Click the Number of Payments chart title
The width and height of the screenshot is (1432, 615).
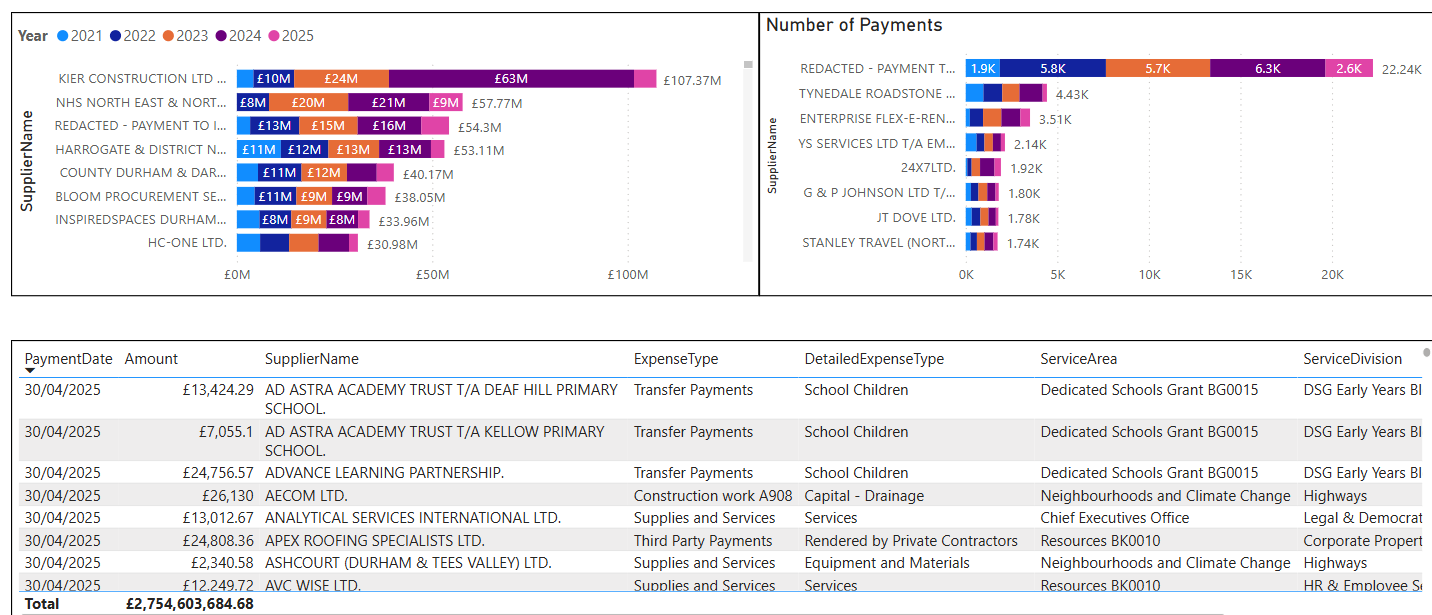coord(854,25)
